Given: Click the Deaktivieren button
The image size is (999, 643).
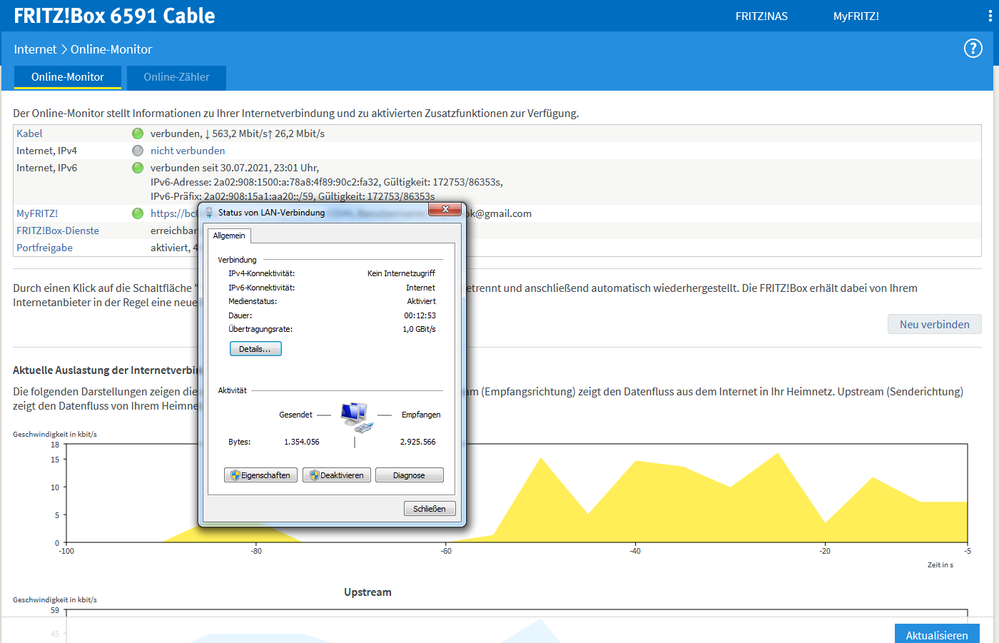Looking at the screenshot, I should (336, 475).
